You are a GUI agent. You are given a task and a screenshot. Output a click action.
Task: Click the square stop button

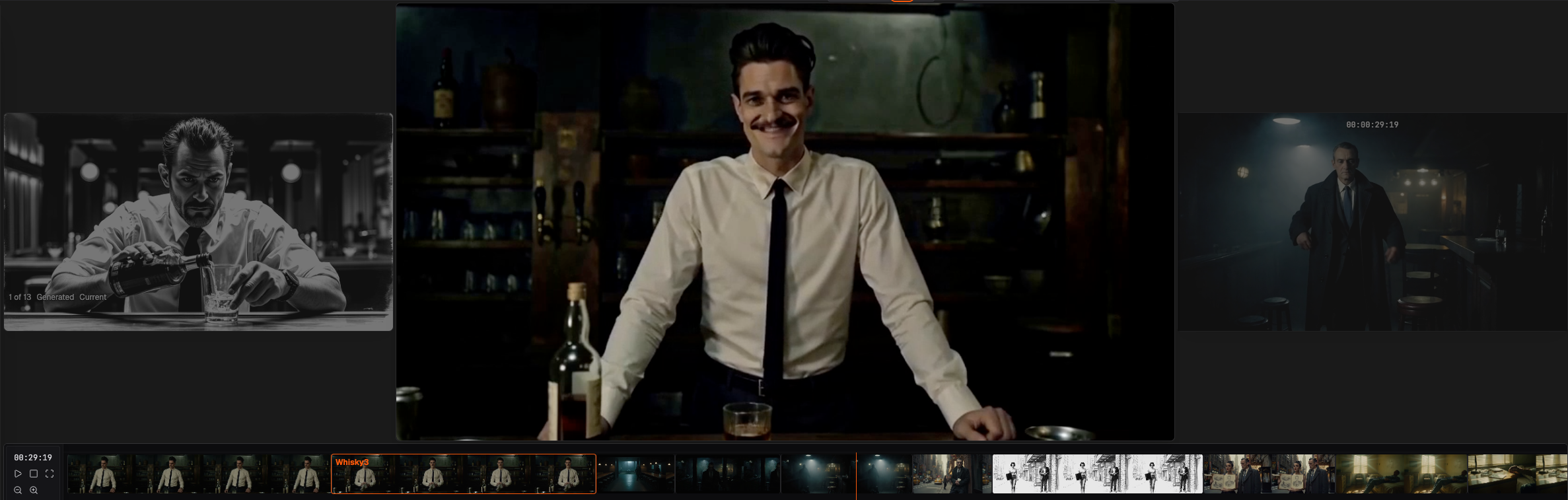34,474
